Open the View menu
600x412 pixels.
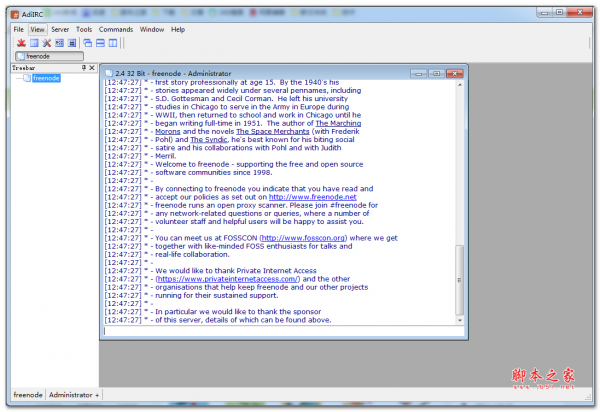coord(38,29)
